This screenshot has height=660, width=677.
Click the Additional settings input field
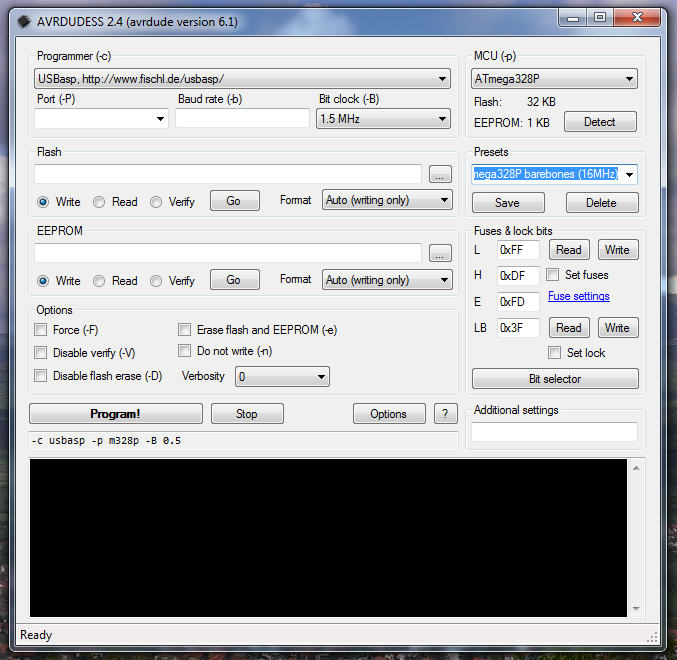554,432
